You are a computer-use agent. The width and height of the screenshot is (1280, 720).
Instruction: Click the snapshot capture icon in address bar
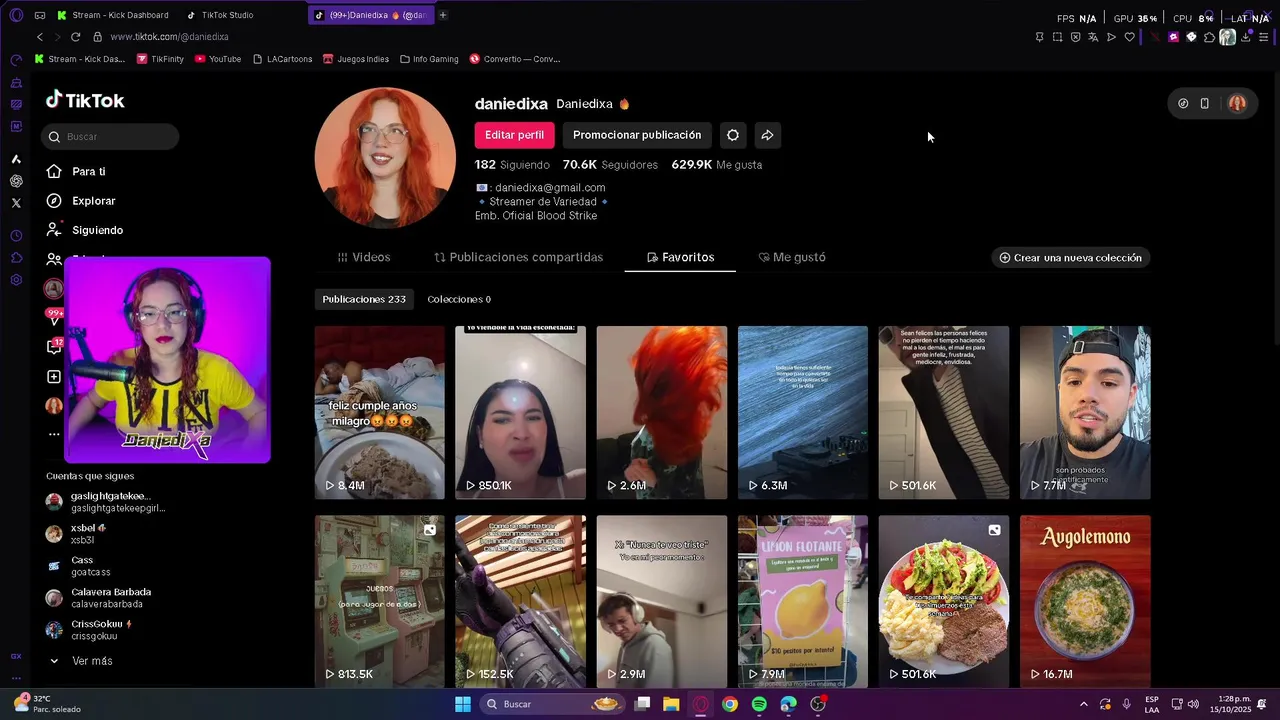coord(1057,37)
